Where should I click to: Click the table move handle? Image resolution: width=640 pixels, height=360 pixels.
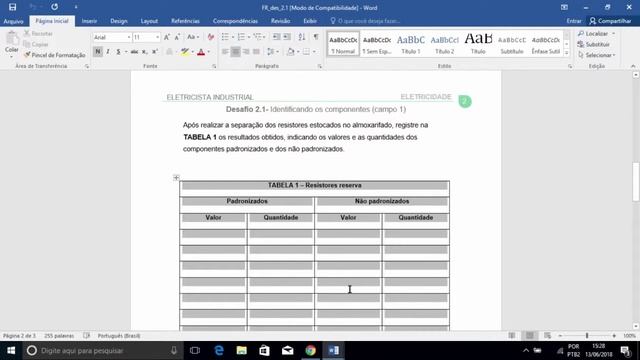click(176, 178)
